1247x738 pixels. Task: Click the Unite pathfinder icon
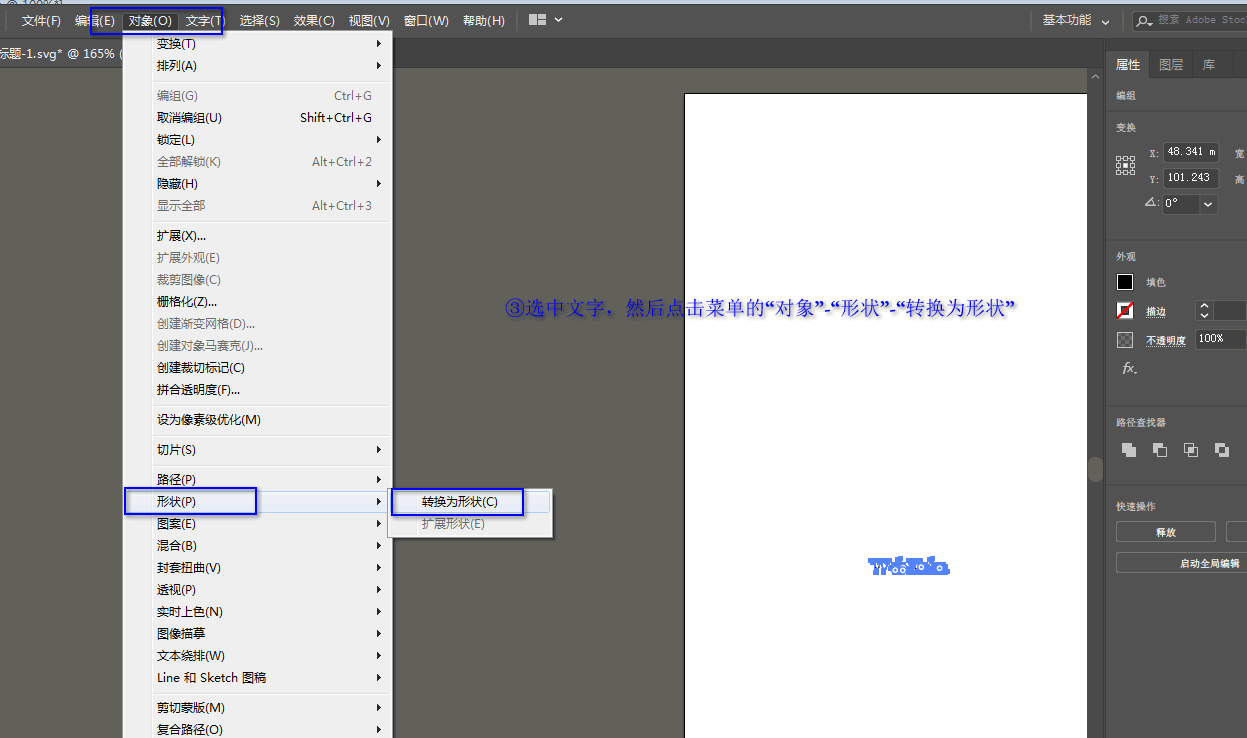(x=1129, y=450)
